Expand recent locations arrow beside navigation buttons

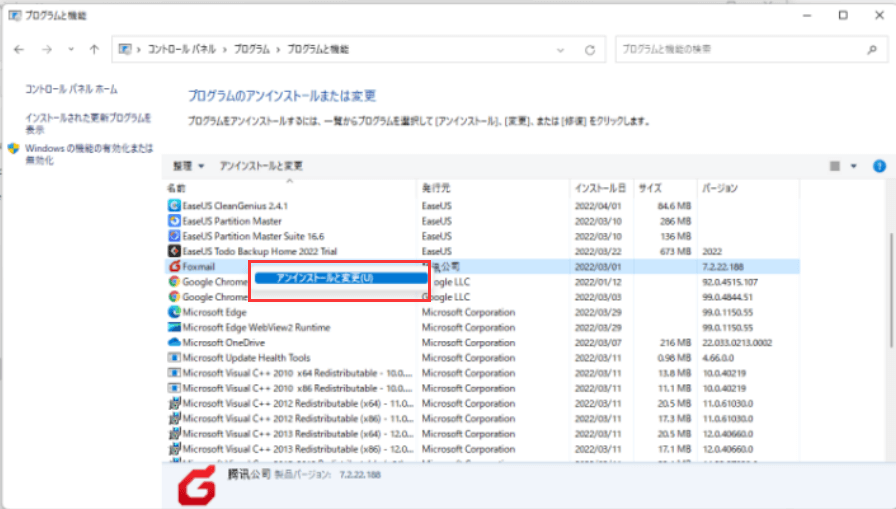pyautogui.click(x=71, y=49)
